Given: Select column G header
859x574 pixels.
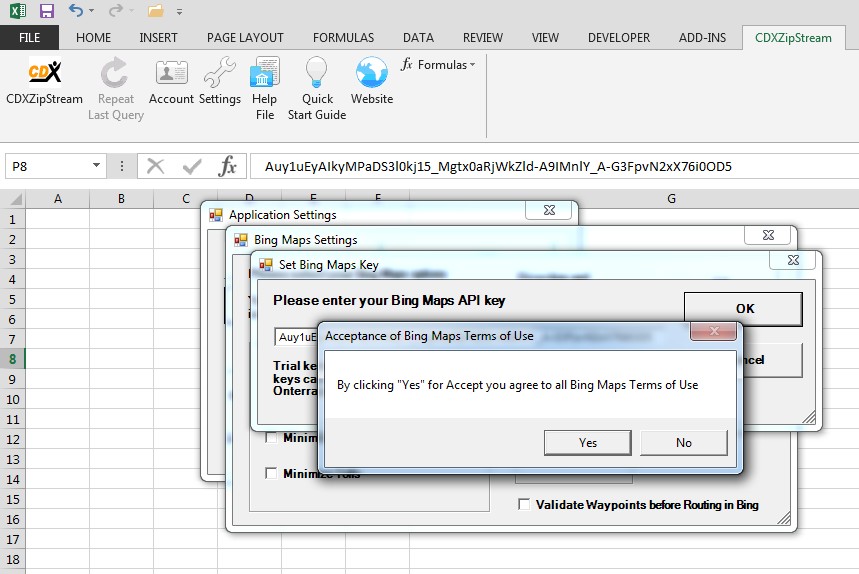Looking at the screenshot, I should [672, 199].
